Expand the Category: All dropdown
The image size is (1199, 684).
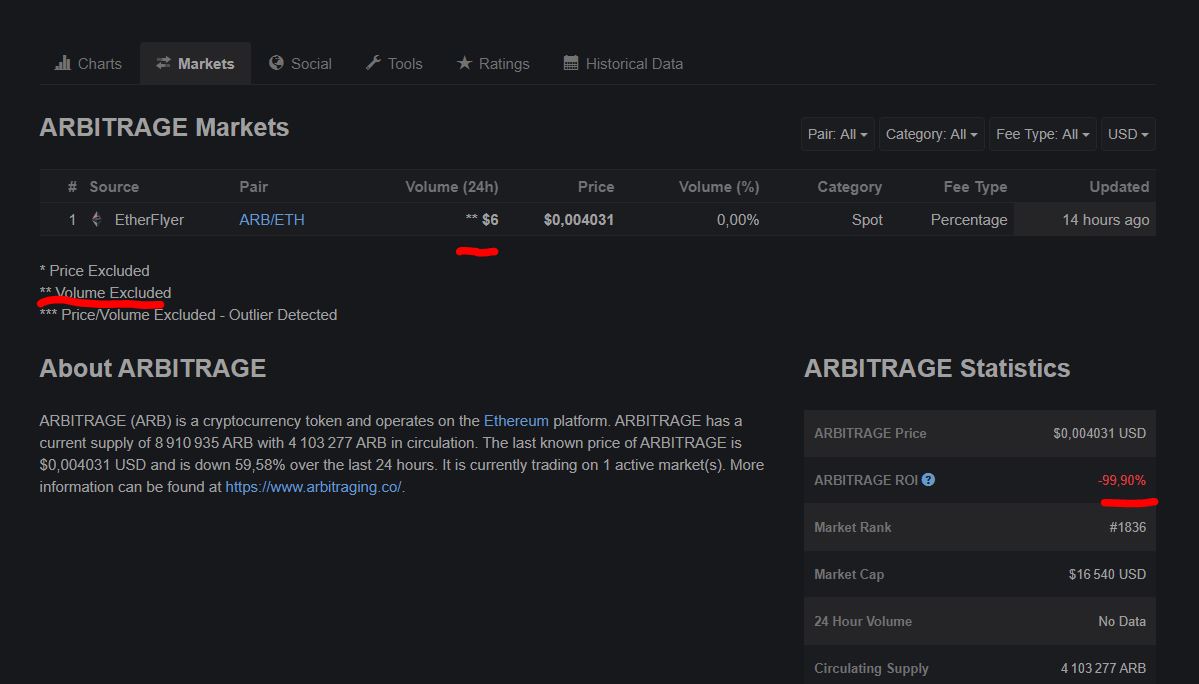(931, 133)
